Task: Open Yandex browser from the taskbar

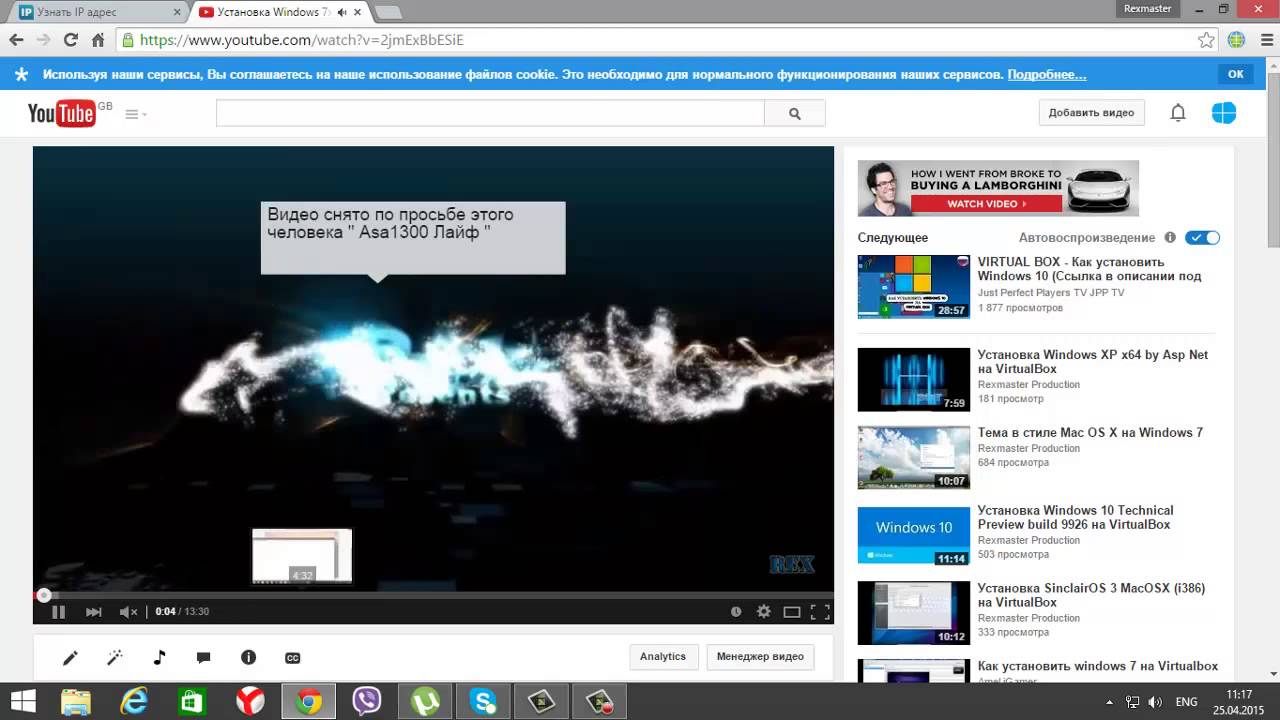Action: pos(250,701)
